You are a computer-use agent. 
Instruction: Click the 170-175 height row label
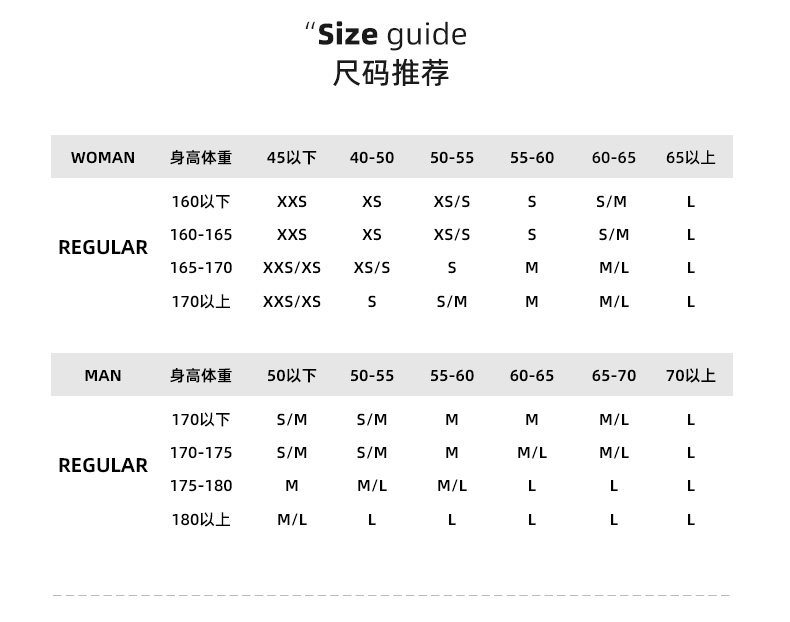pos(201,452)
